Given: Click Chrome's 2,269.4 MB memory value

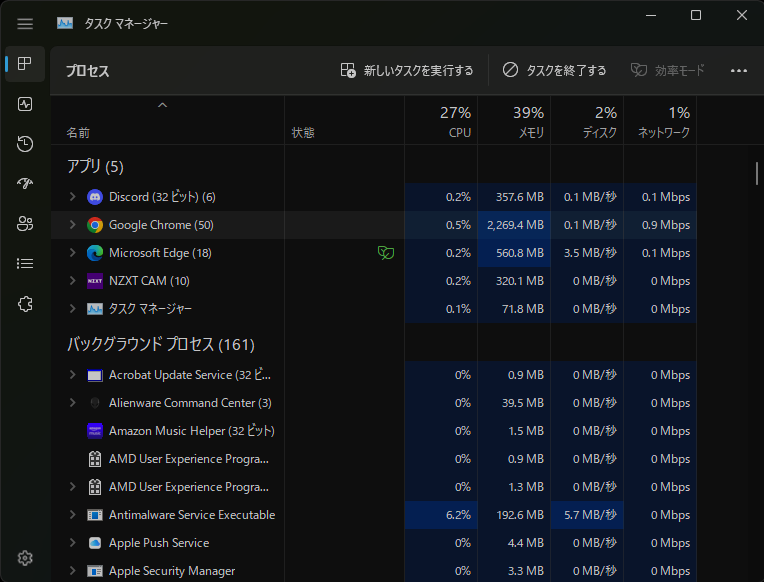Looking at the screenshot, I should point(515,225).
